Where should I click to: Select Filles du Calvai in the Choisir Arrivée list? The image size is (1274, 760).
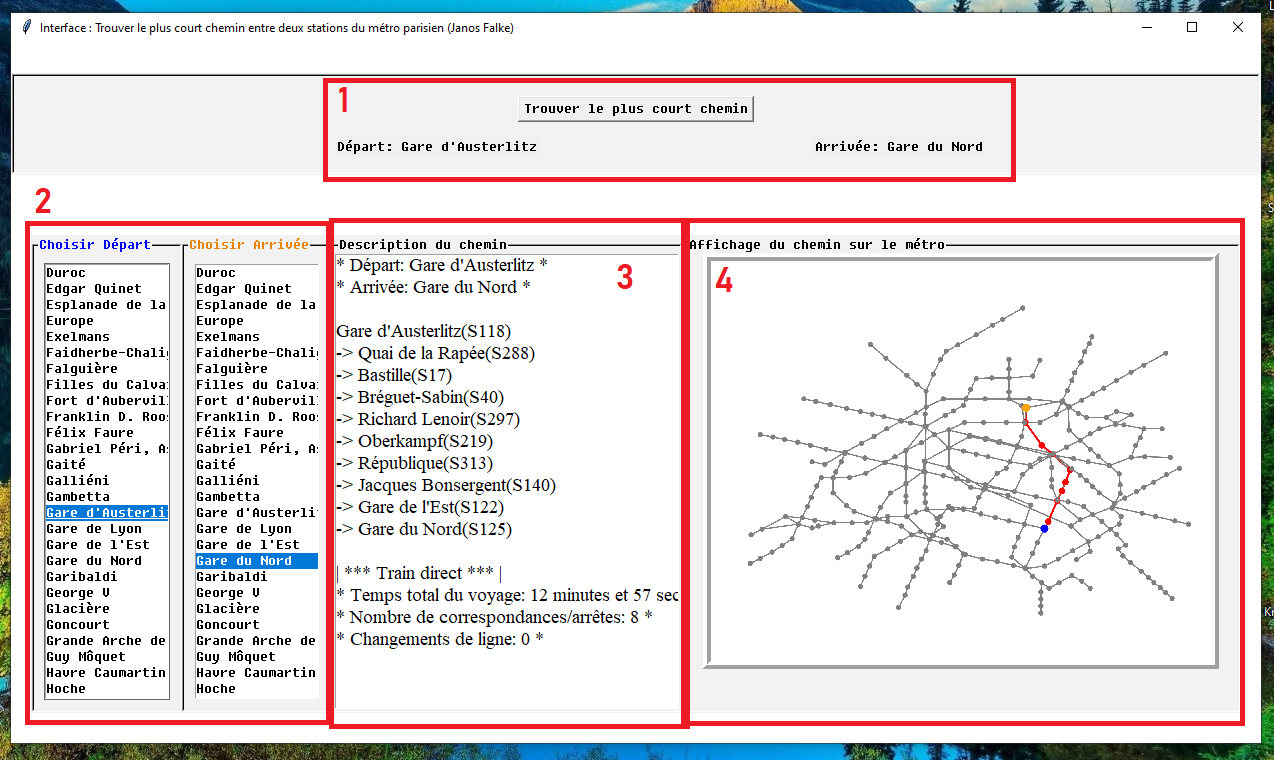pyautogui.click(x=256, y=385)
